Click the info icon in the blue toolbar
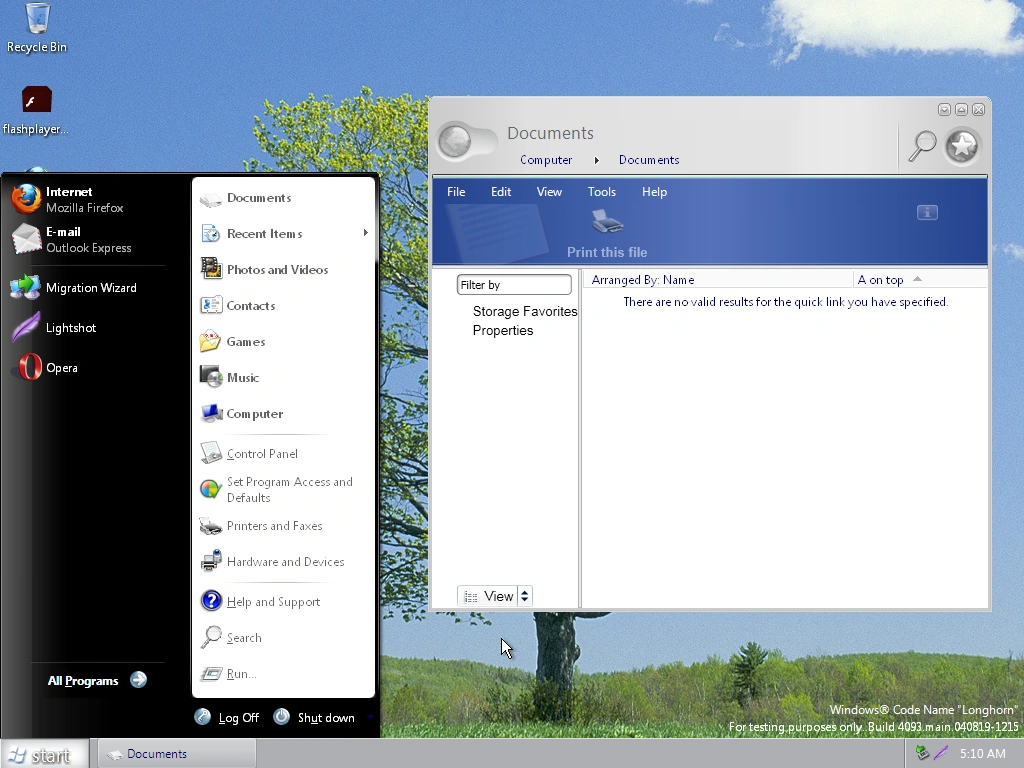 927,212
